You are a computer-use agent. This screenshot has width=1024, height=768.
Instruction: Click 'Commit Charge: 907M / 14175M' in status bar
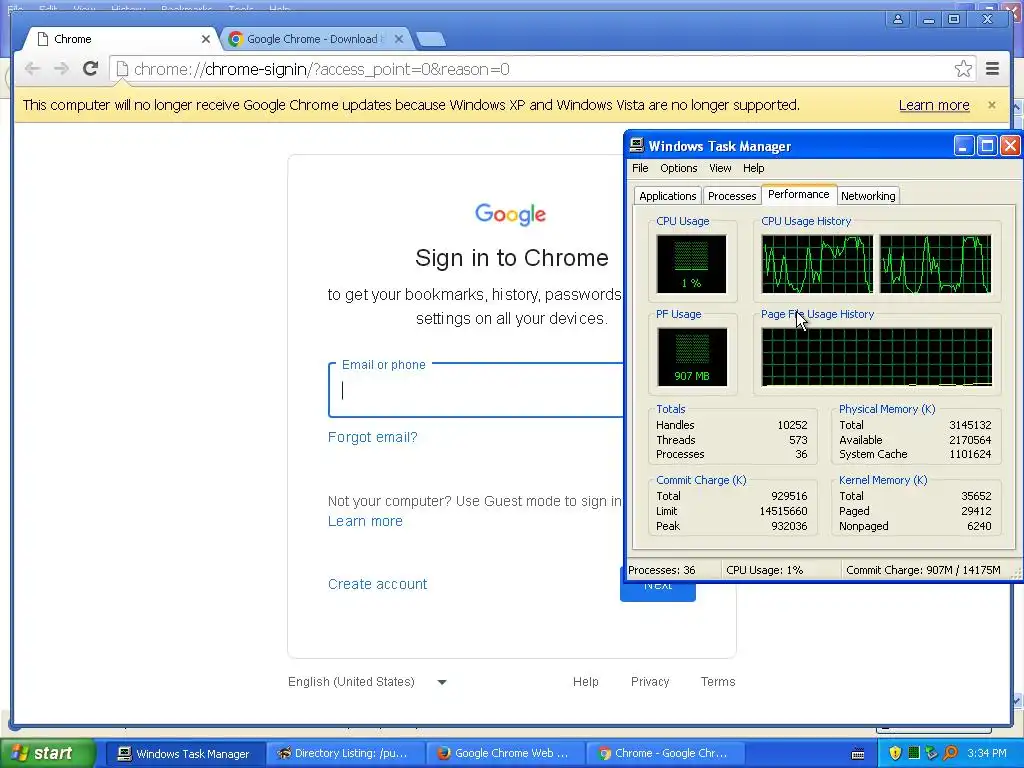pyautogui.click(x=923, y=570)
